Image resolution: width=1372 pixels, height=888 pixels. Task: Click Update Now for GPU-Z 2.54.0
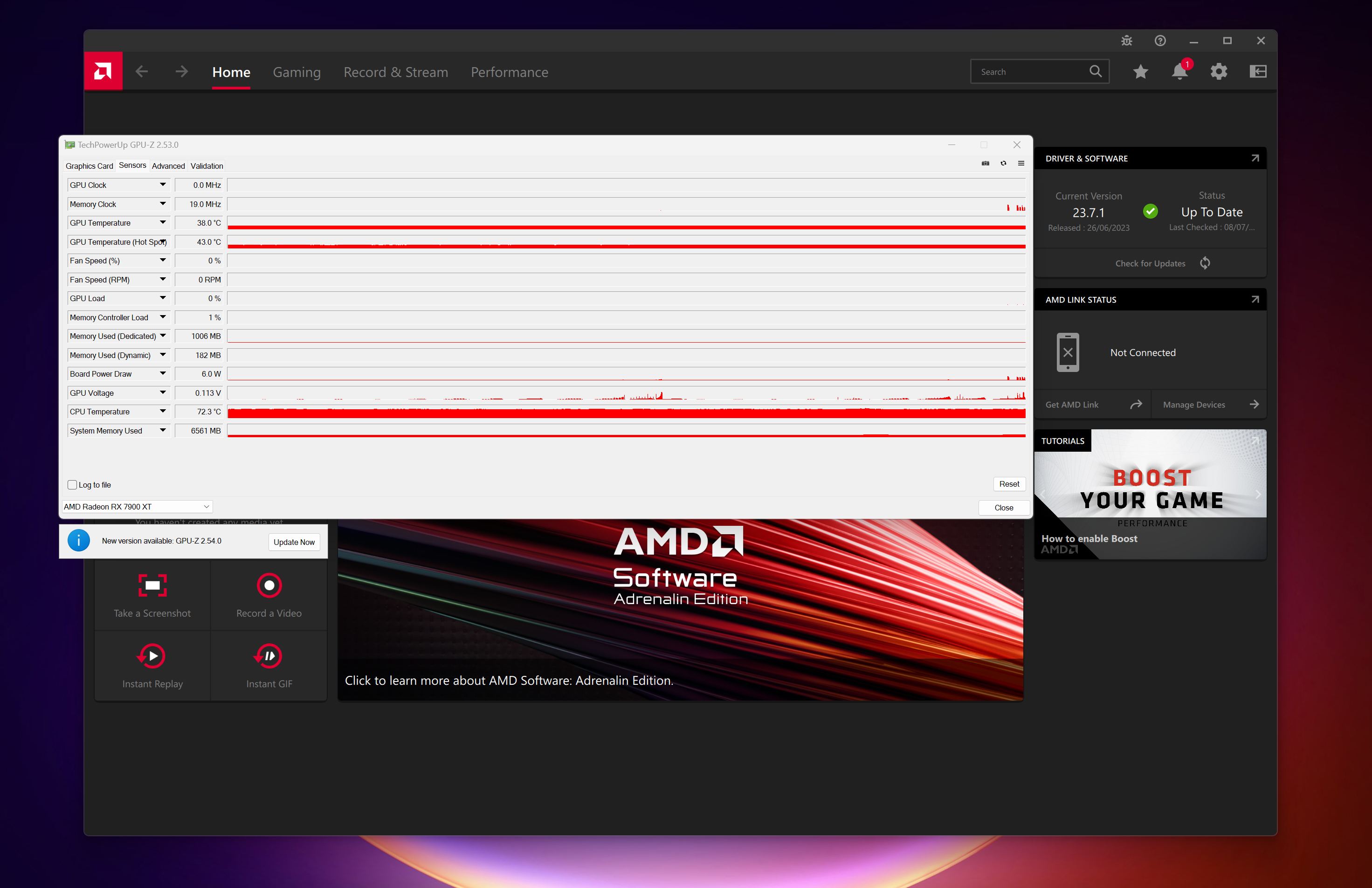tap(294, 542)
